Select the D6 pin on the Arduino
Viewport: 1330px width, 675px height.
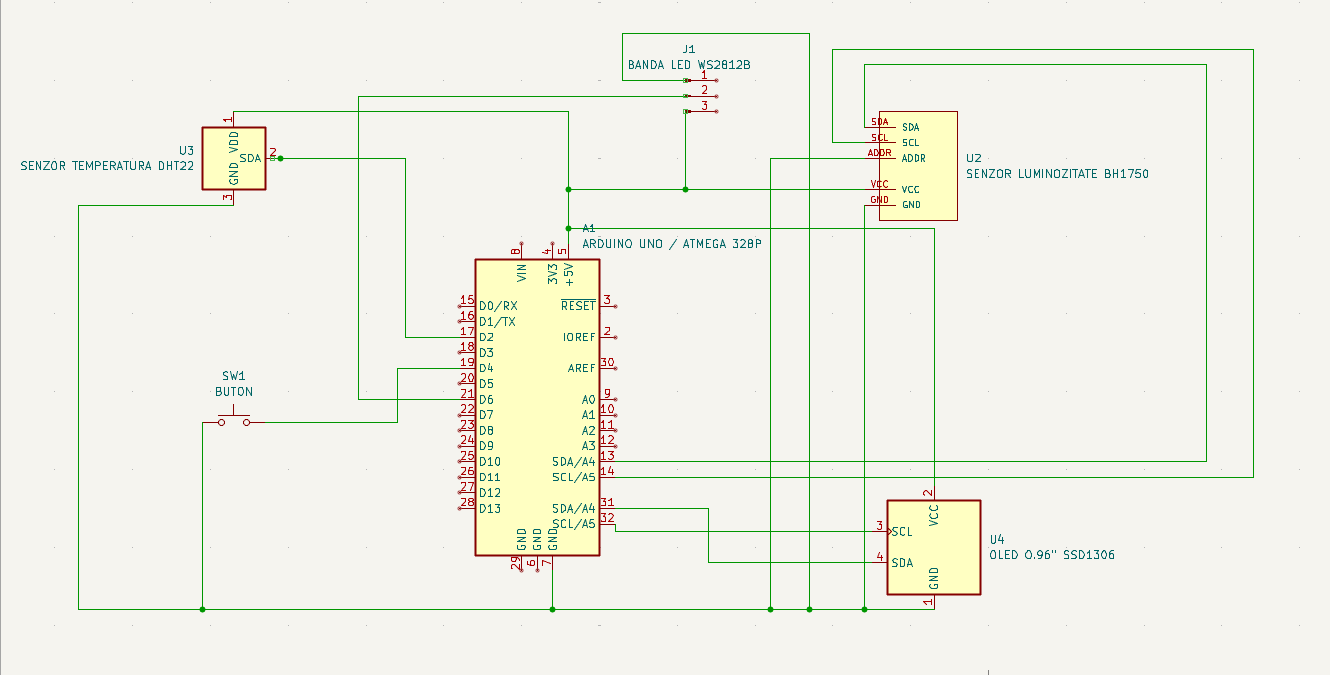coord(486,399)
